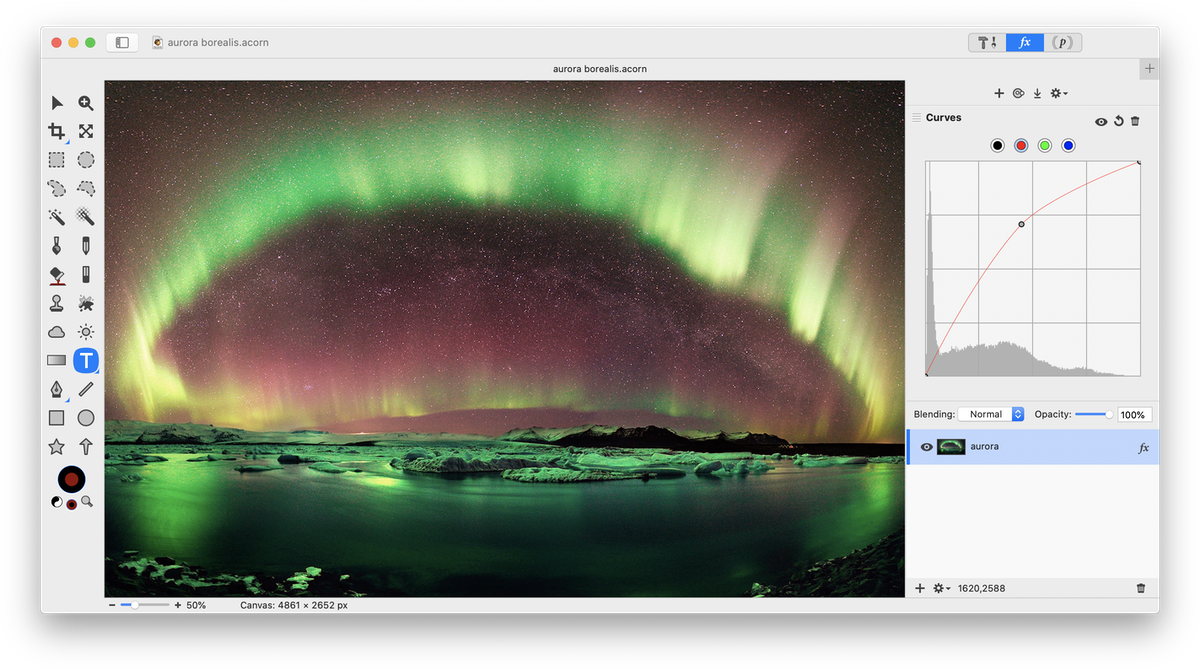Select the Clone Stamp tool

[x=57, y=303]
